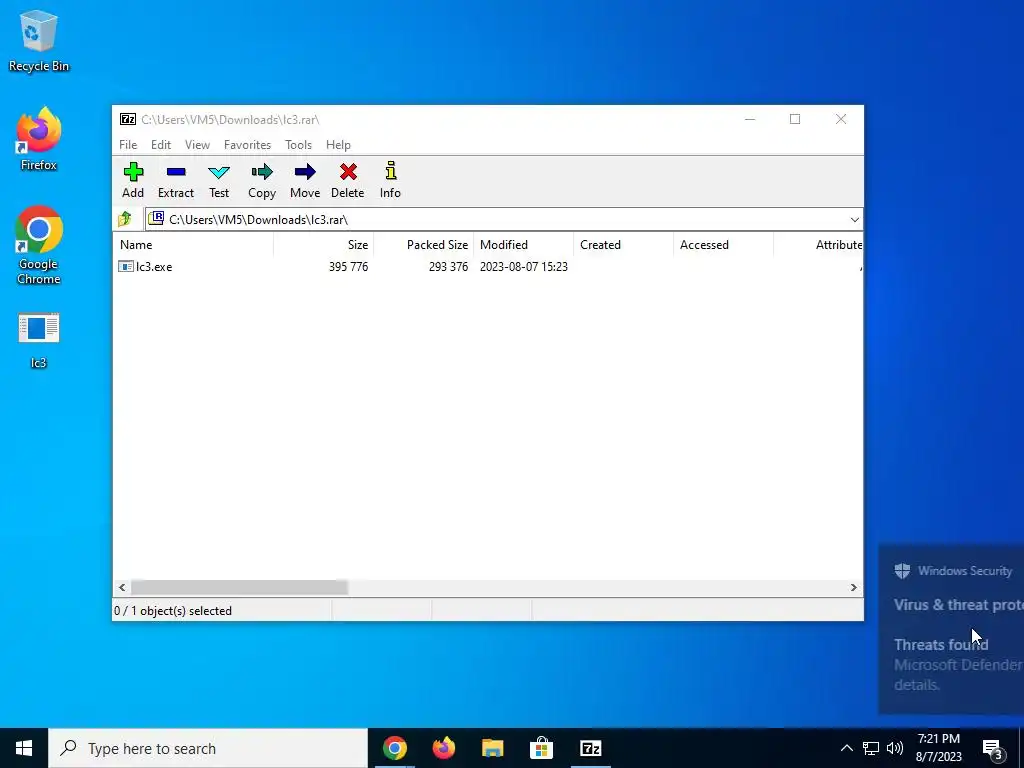Open Microsoft Store from taskbar

[x=541, y=748]
